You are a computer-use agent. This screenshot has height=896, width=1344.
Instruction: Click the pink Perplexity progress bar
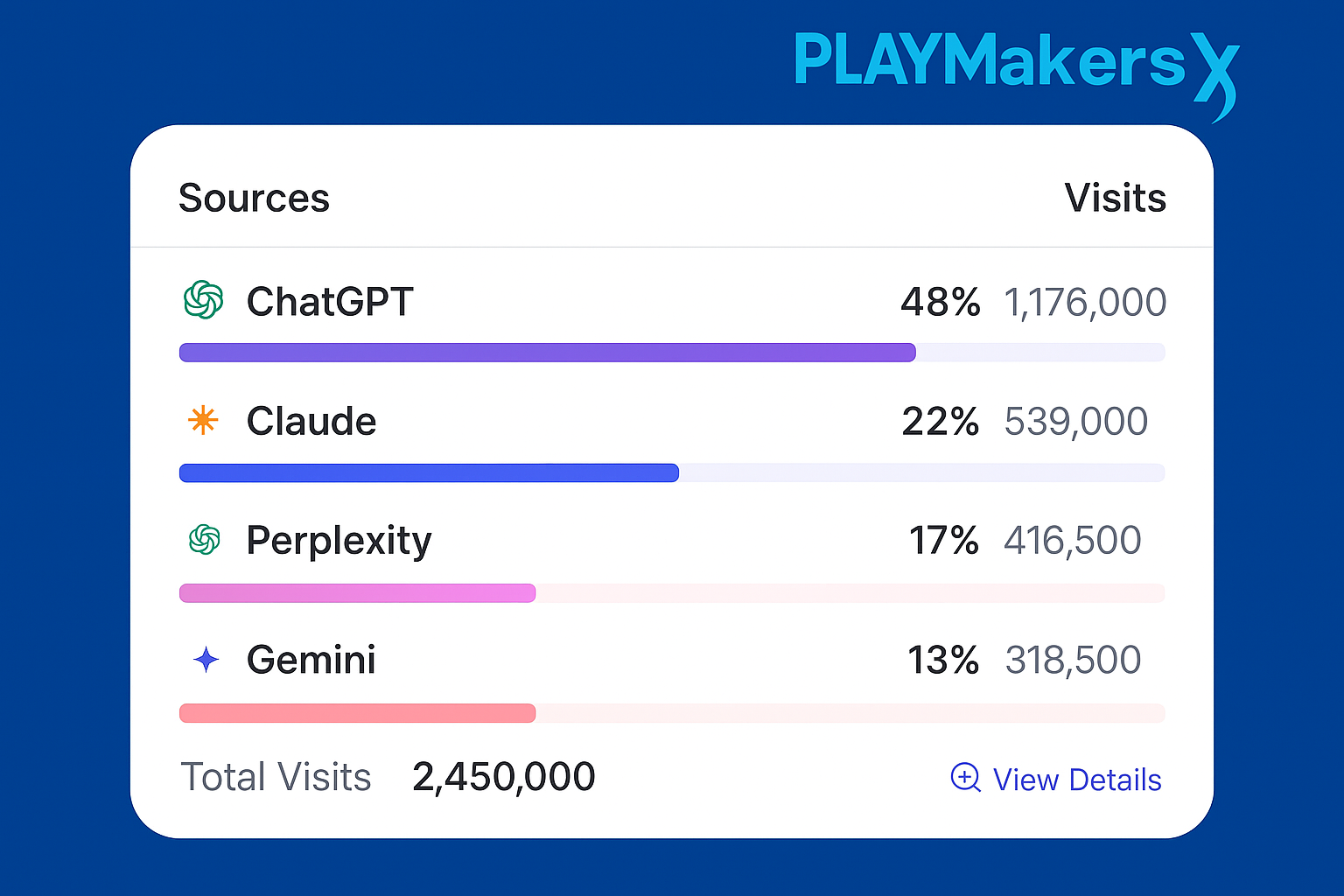357,593
